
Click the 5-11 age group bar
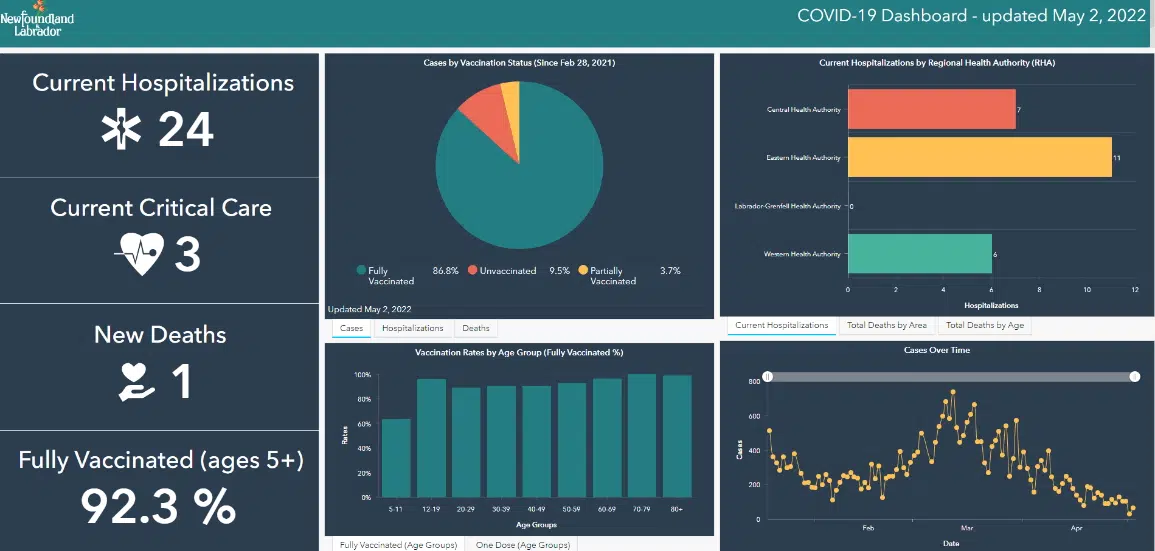pyautogui.click(x=396, y=457)
